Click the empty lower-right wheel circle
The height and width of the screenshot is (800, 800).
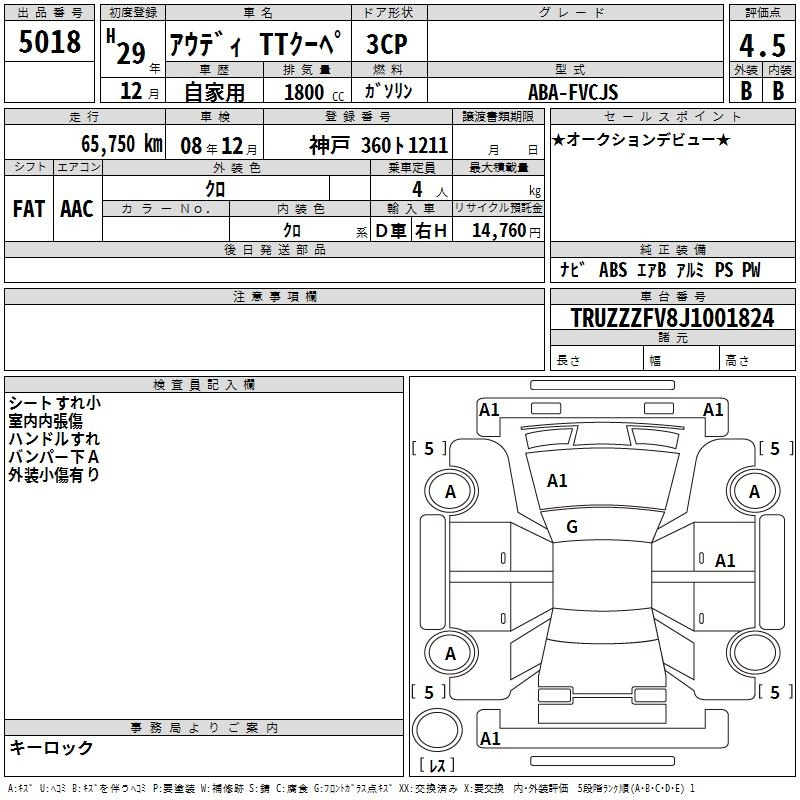[754, 654]
